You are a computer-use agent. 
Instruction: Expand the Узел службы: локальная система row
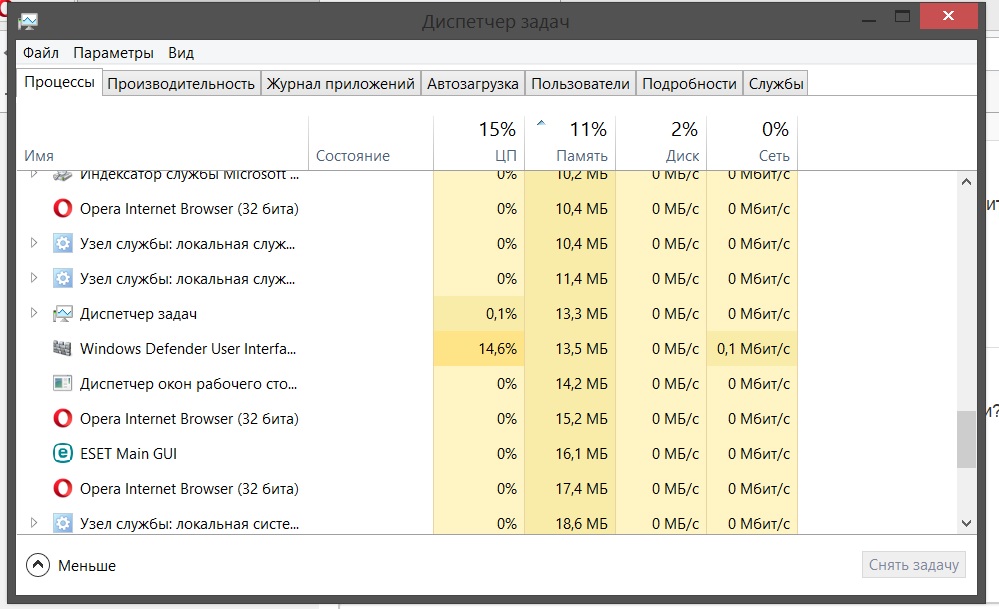pos(34,523)
